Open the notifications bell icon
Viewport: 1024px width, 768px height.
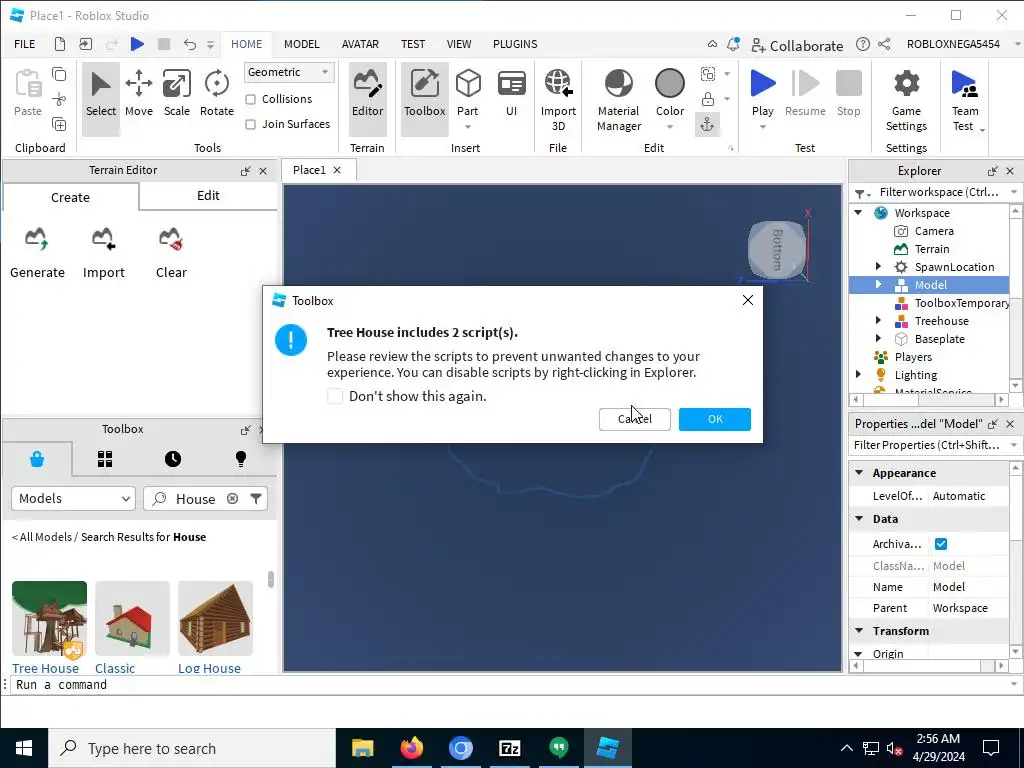coord(733,44)
